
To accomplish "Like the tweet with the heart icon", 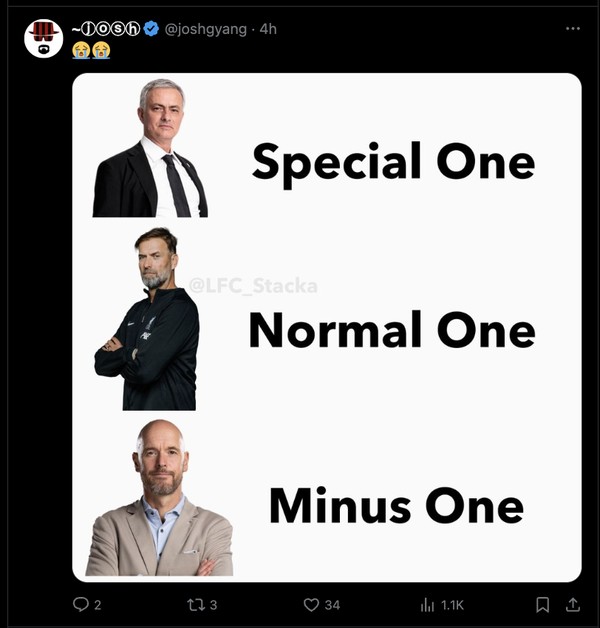I will pyautogui.click(x=311, y=605).
